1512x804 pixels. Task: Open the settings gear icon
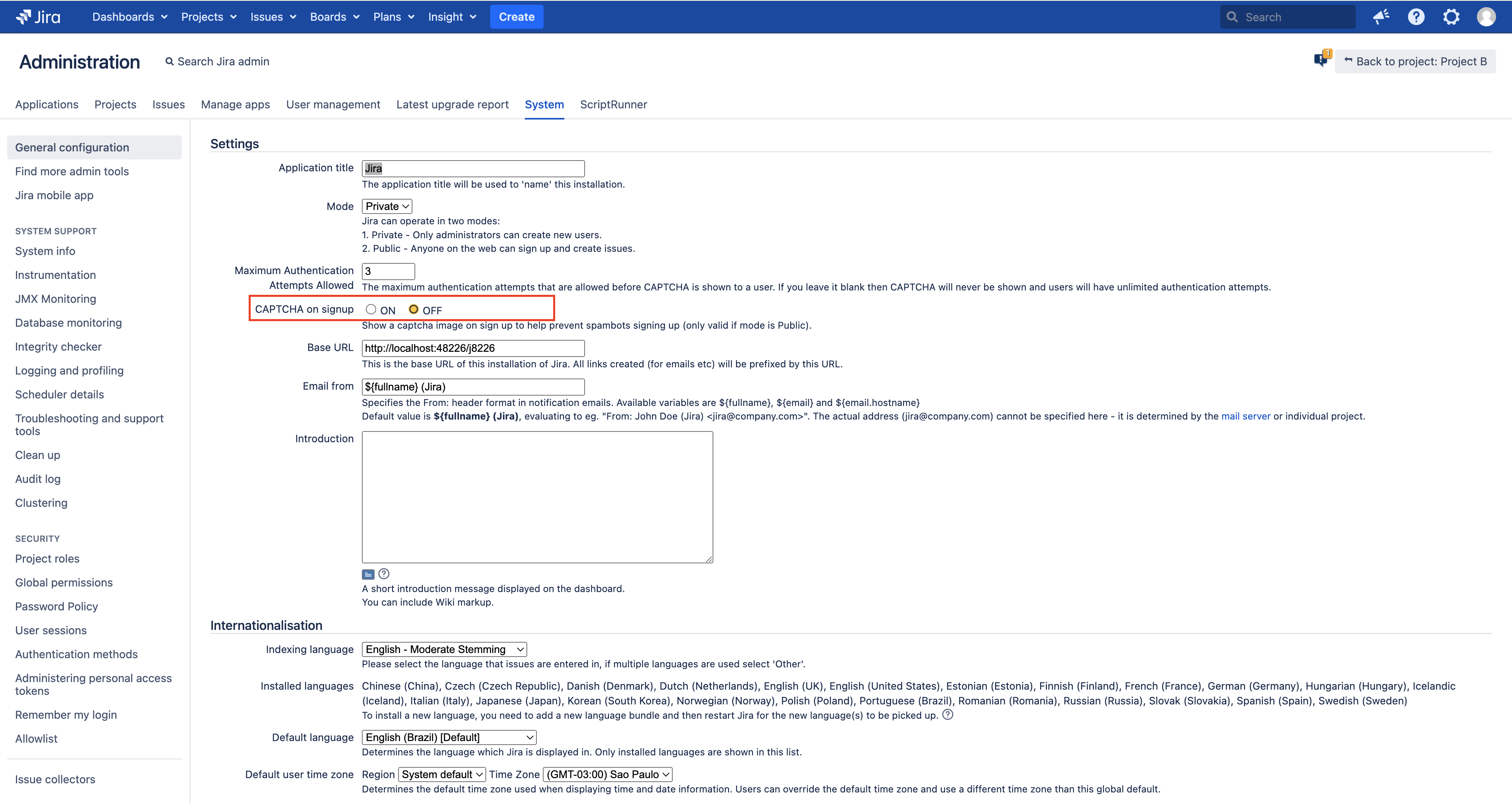tap(1451, 17)
